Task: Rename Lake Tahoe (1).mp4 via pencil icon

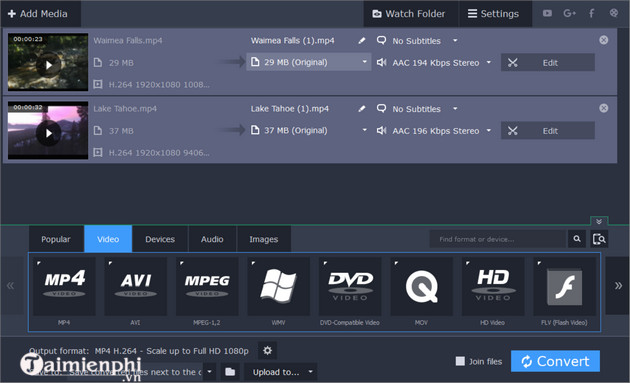Action: point(362,109)
